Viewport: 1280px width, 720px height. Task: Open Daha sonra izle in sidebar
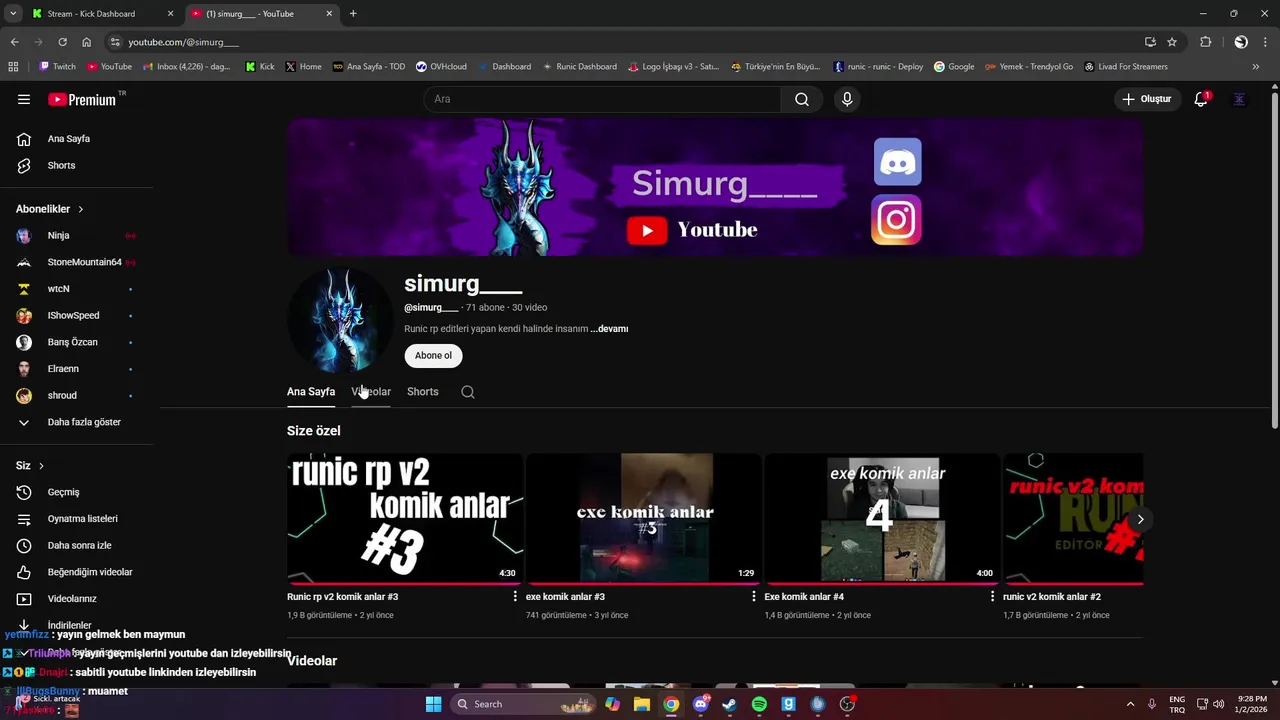[77, 545]
